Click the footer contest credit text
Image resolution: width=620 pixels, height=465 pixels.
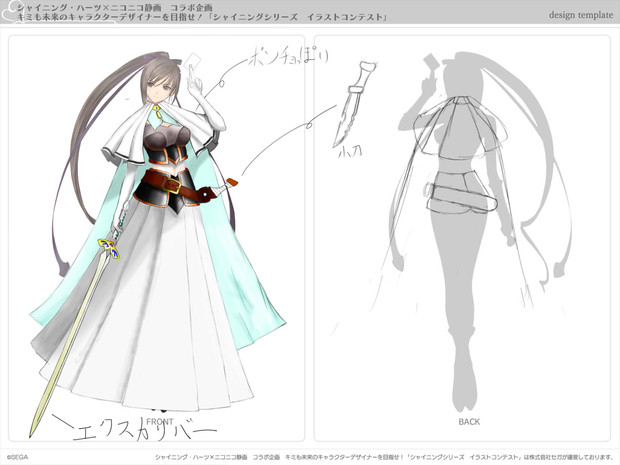[x=384, y=457]
